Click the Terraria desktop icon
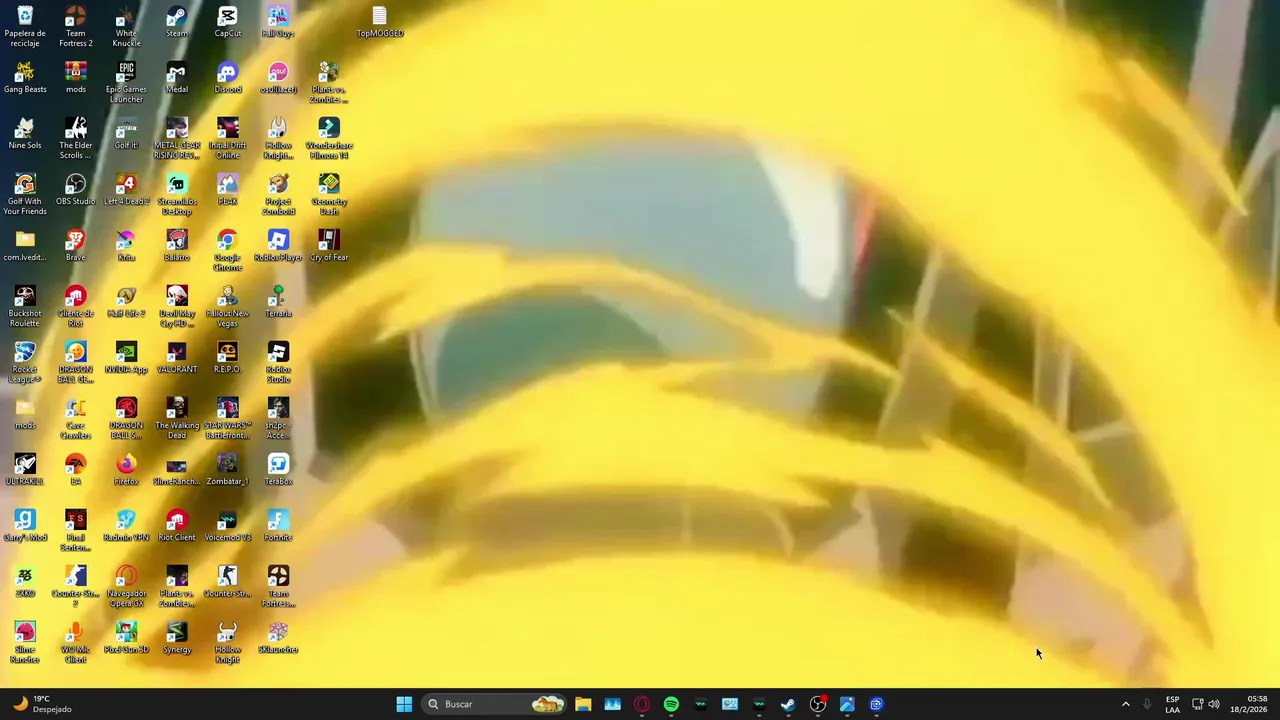Screen dimensions: 1280x720 [x=278, y=302]
